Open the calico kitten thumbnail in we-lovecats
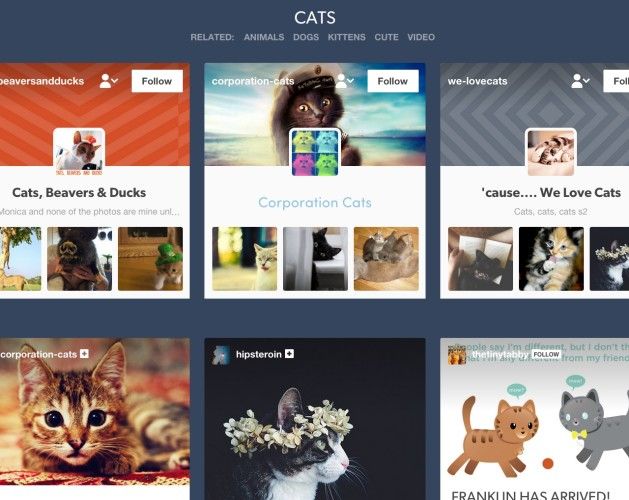 [x=551, y=259]
